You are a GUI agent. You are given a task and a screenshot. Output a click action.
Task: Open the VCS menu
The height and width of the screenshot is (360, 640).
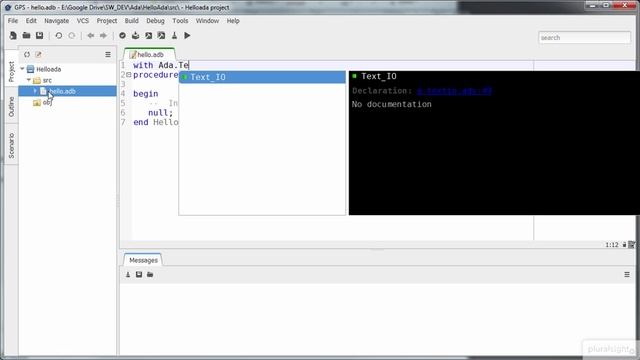point(83,21)
